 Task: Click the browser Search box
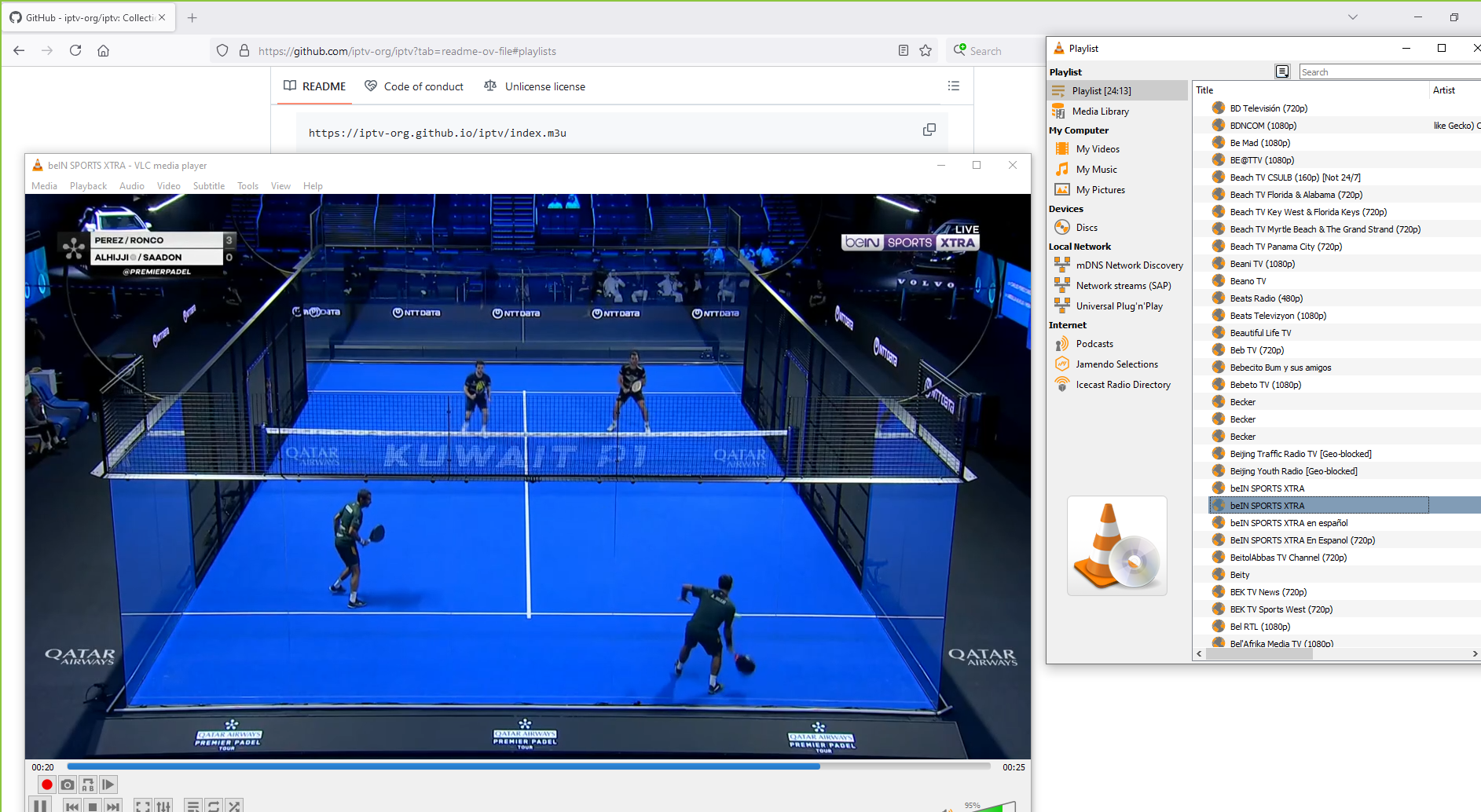click(996, 51)
